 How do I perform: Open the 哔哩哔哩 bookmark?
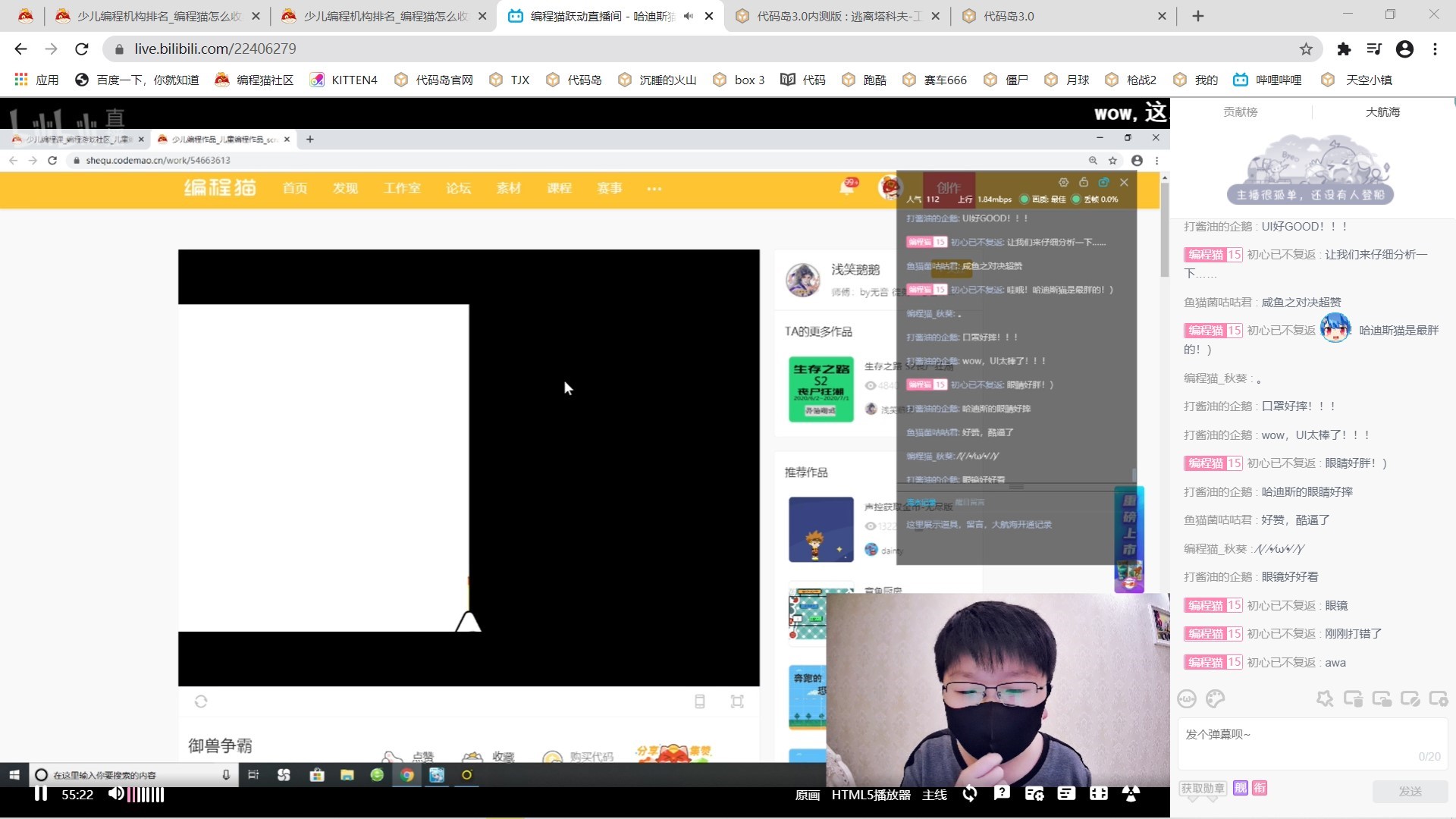click(1267, 80)
